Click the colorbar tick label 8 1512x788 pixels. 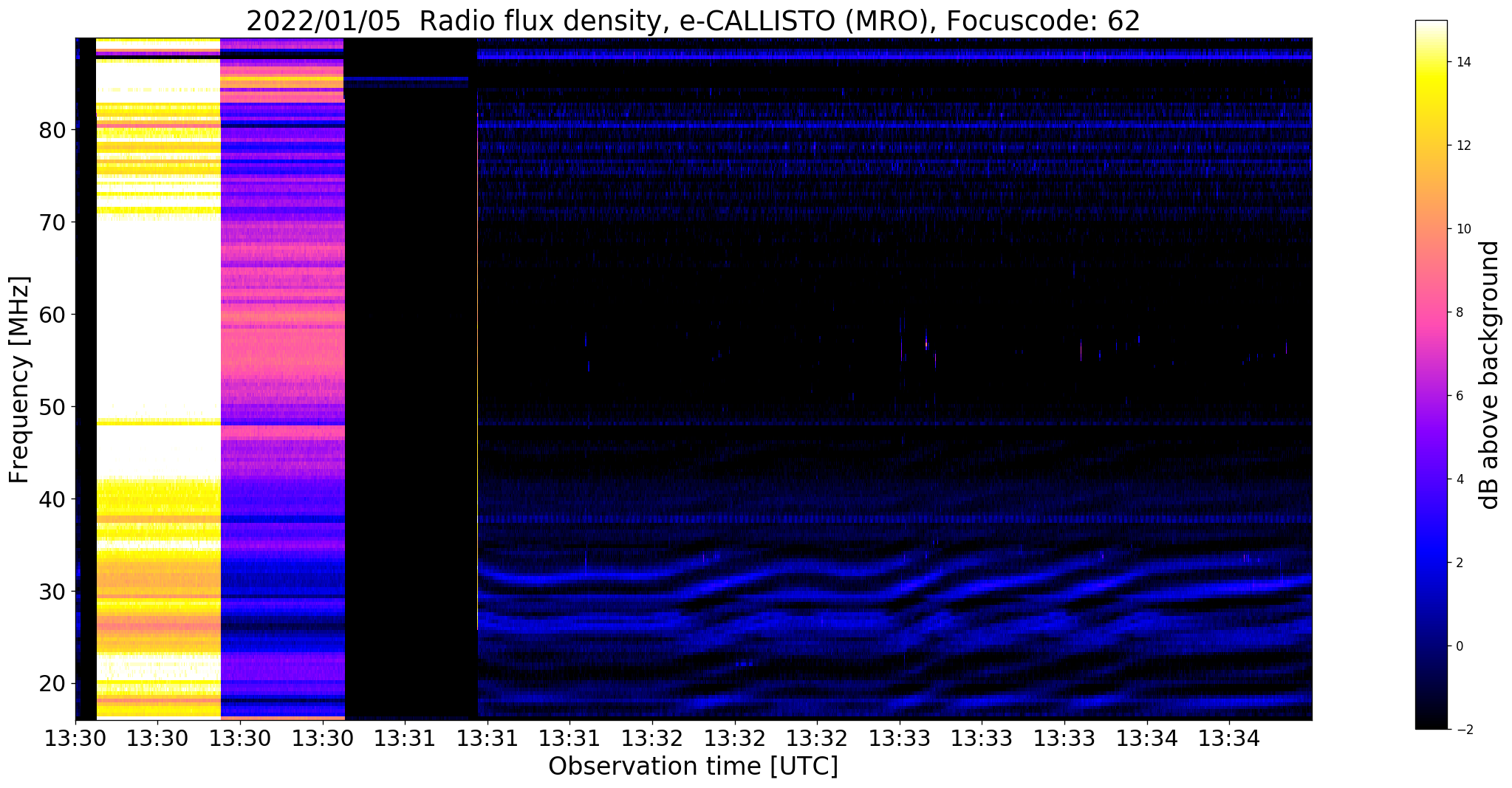1459,312
